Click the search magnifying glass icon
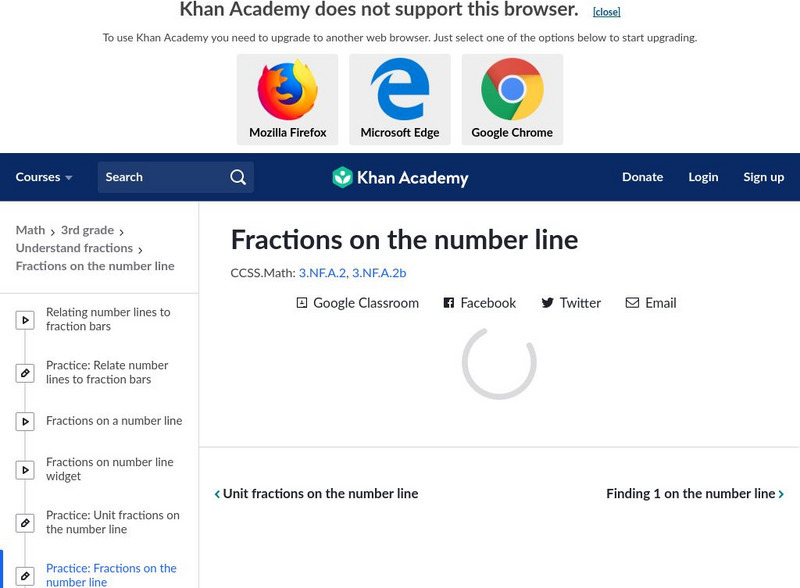Viewport: 800px width, 588px height. point(238,177)
